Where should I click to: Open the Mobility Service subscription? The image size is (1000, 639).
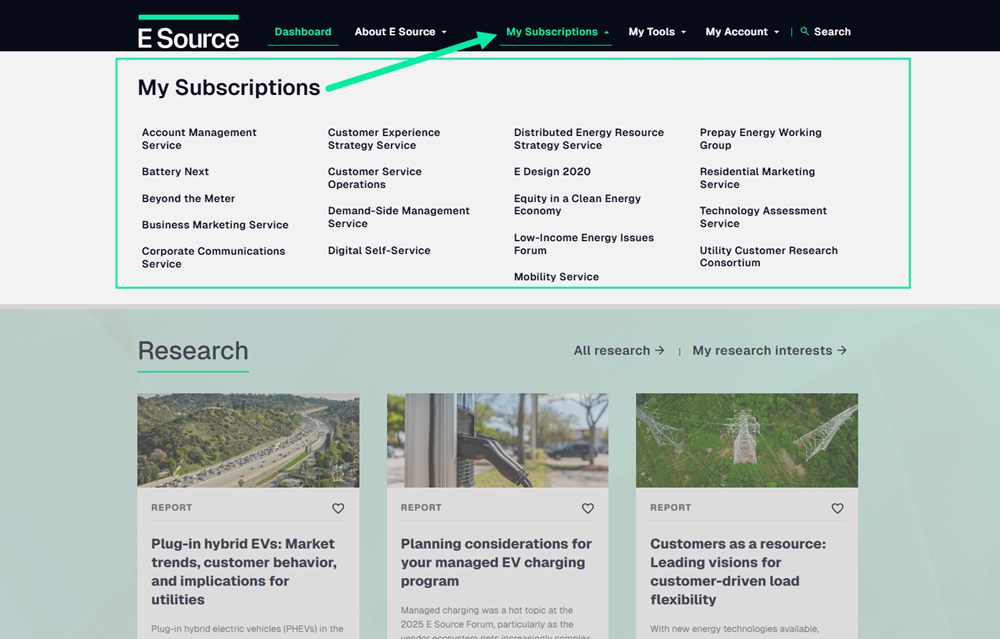tap(556, 276)
